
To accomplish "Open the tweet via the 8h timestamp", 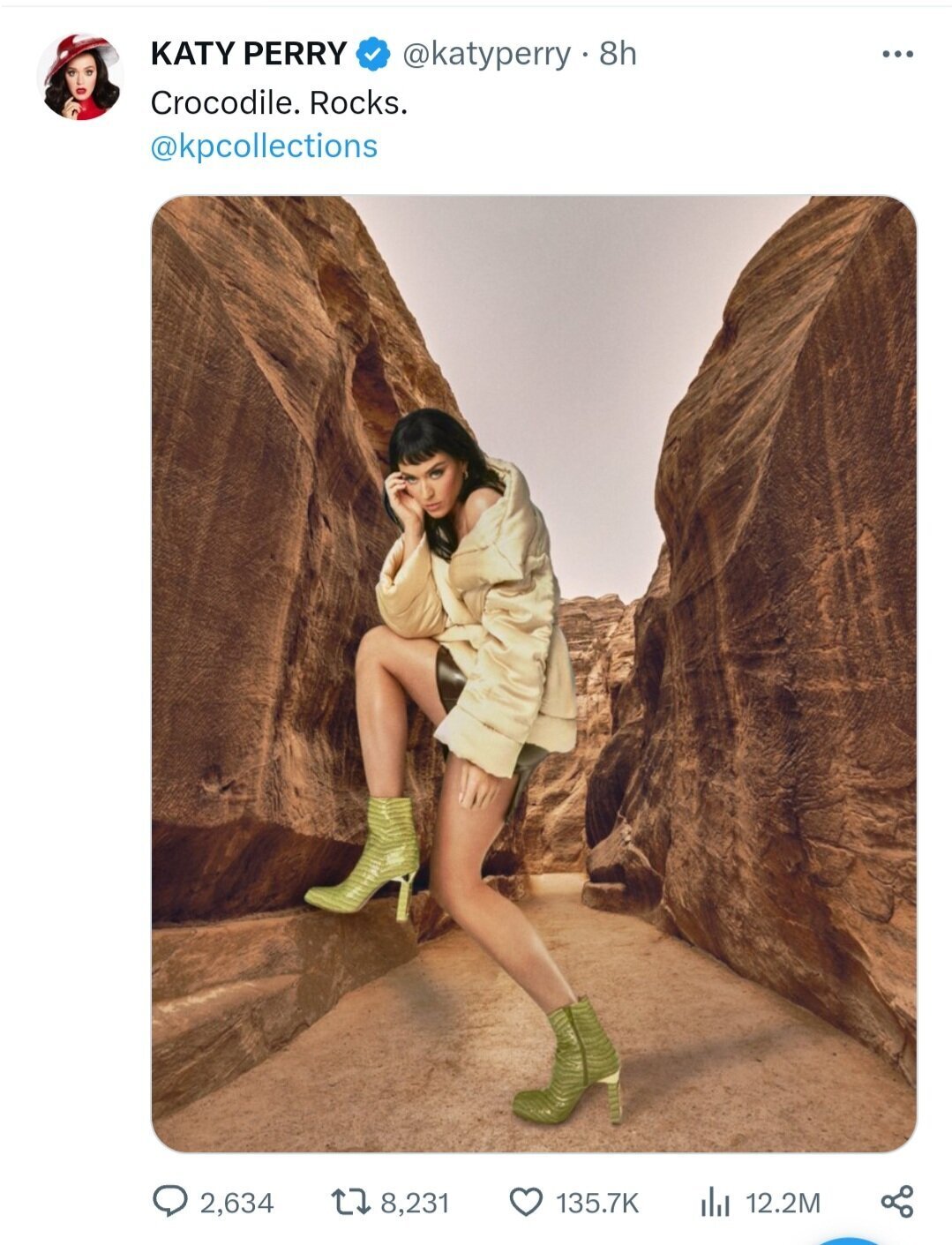I will 618,54.
